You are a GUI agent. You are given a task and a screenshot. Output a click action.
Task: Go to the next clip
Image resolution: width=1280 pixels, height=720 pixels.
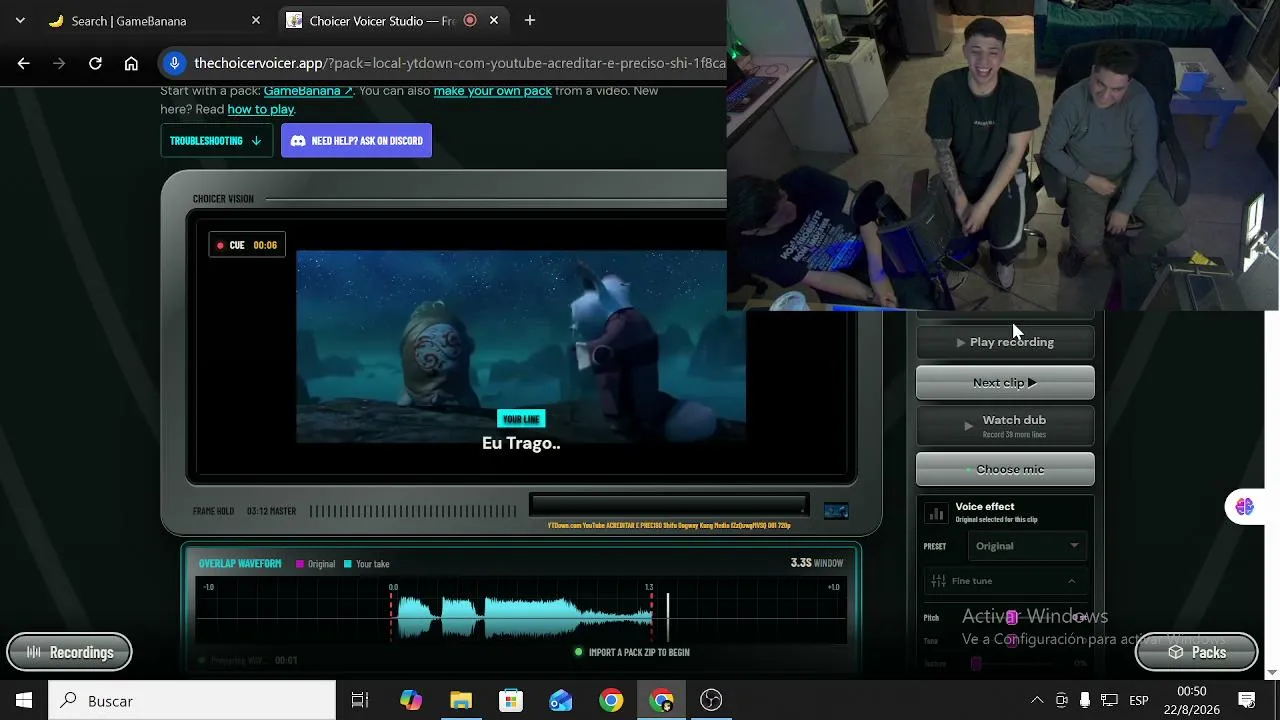1005,382
